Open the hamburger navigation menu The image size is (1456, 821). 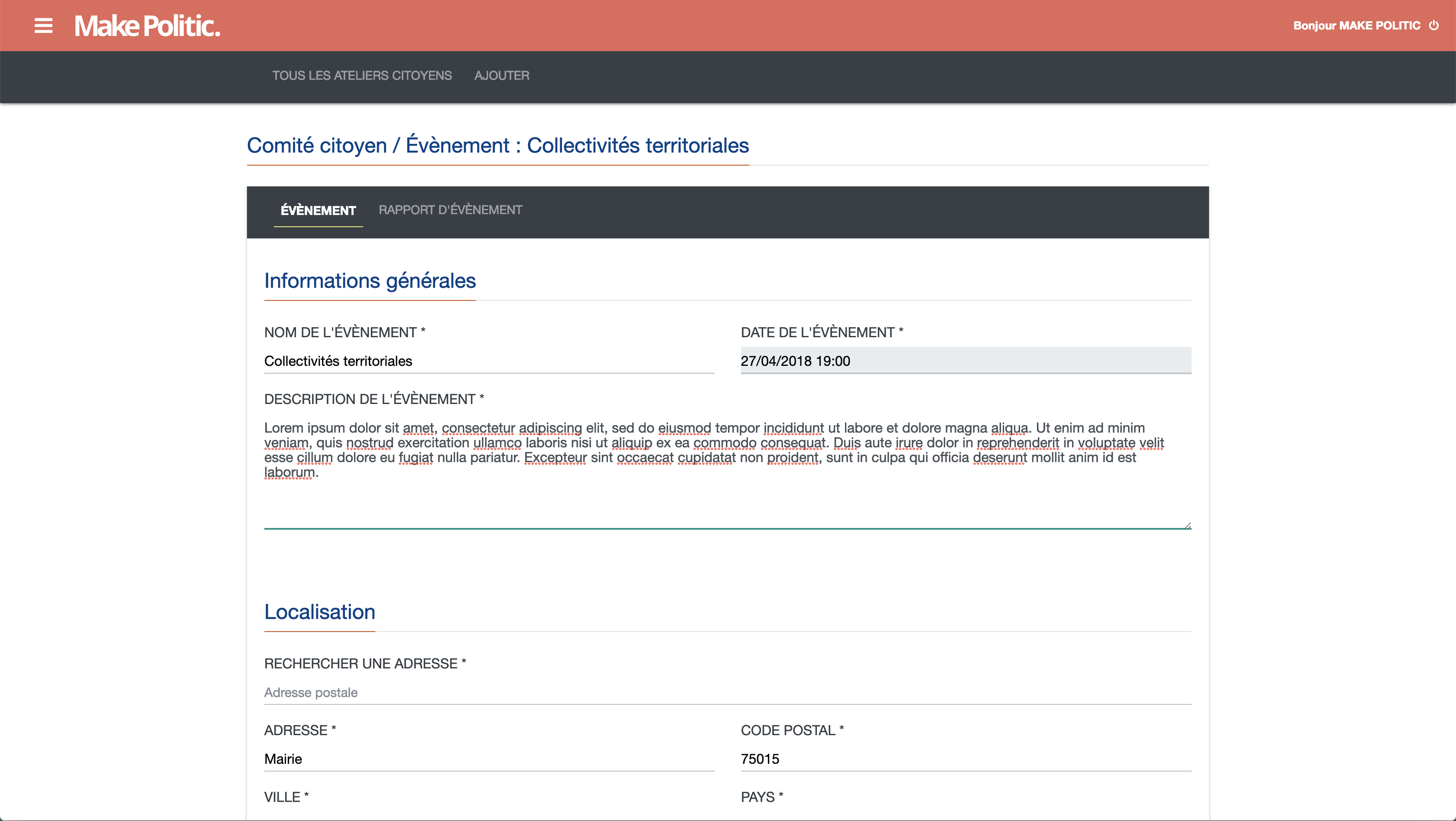(43, 26)
